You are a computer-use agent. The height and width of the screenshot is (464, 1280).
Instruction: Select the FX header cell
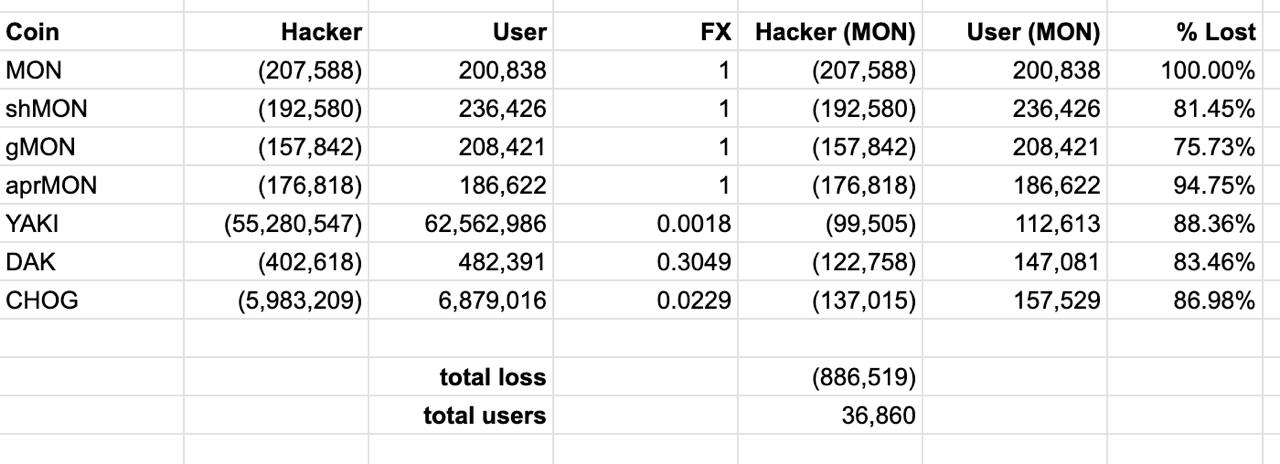pyautogui.click(x=645, y=32)
